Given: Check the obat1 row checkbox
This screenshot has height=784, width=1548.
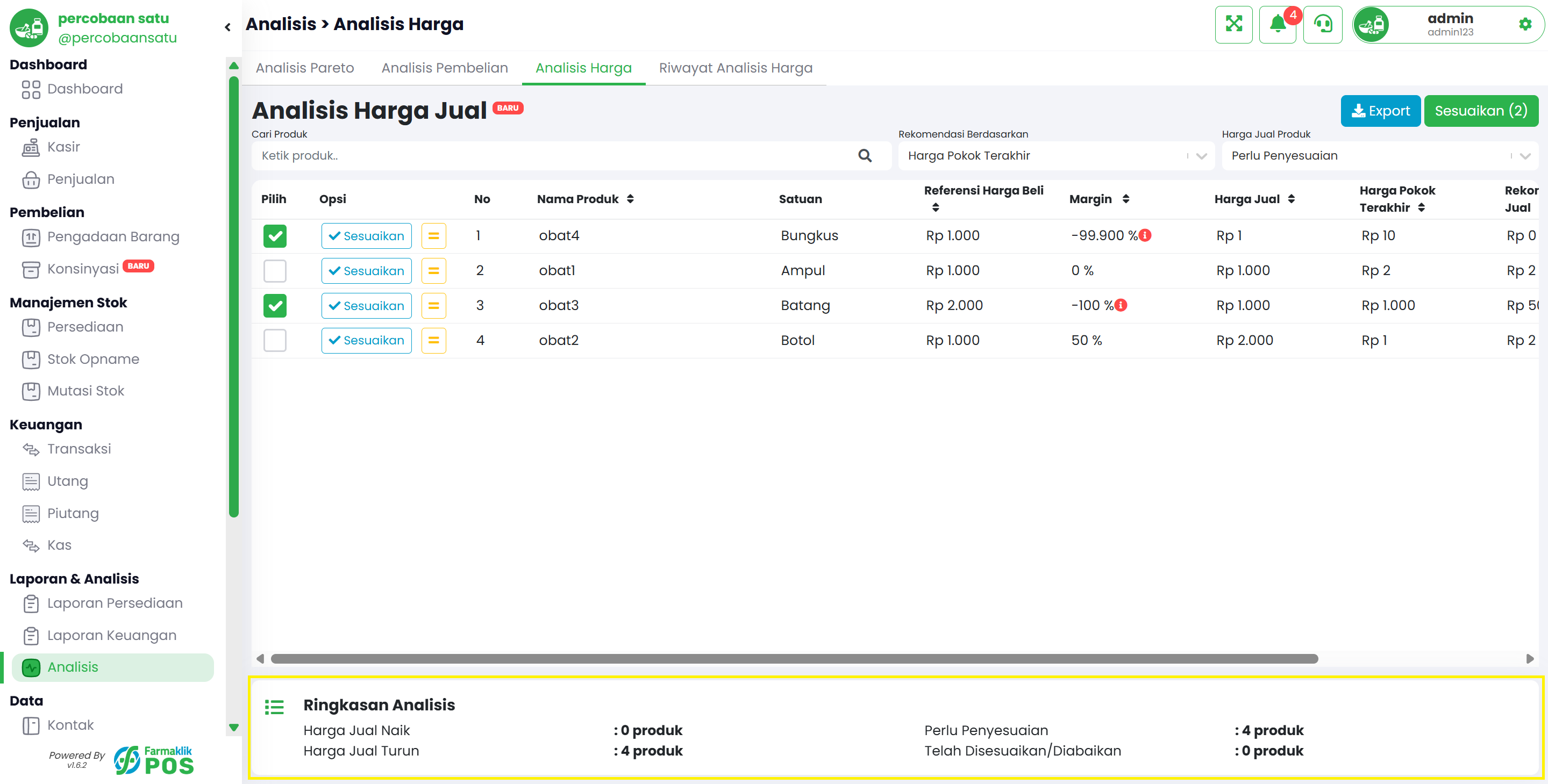Looking at the screenshot, I should [275, 271].
